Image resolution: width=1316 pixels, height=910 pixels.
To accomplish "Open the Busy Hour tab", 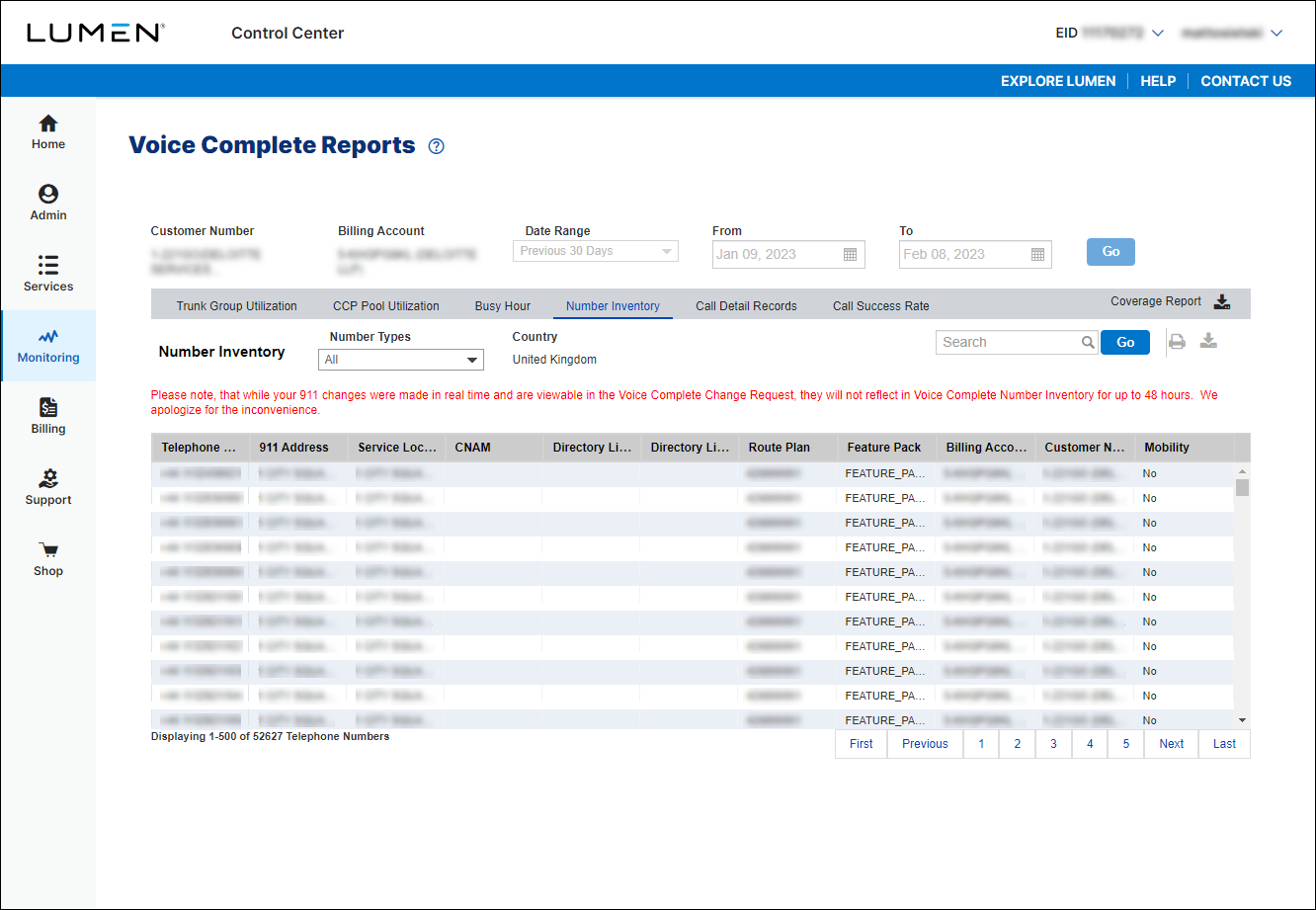I will (x=503, y=306).
